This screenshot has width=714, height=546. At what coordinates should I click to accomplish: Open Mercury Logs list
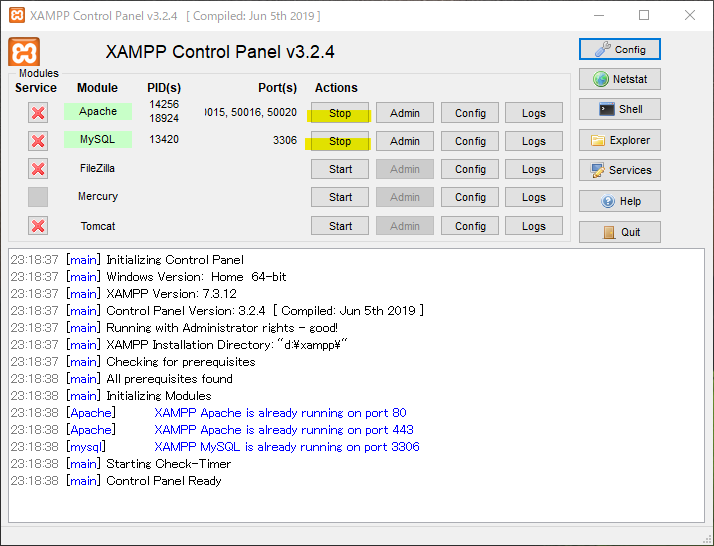(534, 197)
